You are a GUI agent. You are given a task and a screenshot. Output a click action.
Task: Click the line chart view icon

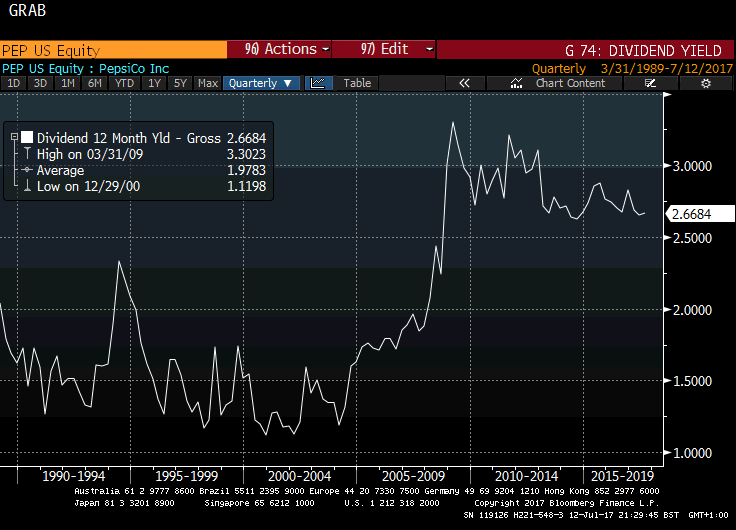tap(319, 84)
